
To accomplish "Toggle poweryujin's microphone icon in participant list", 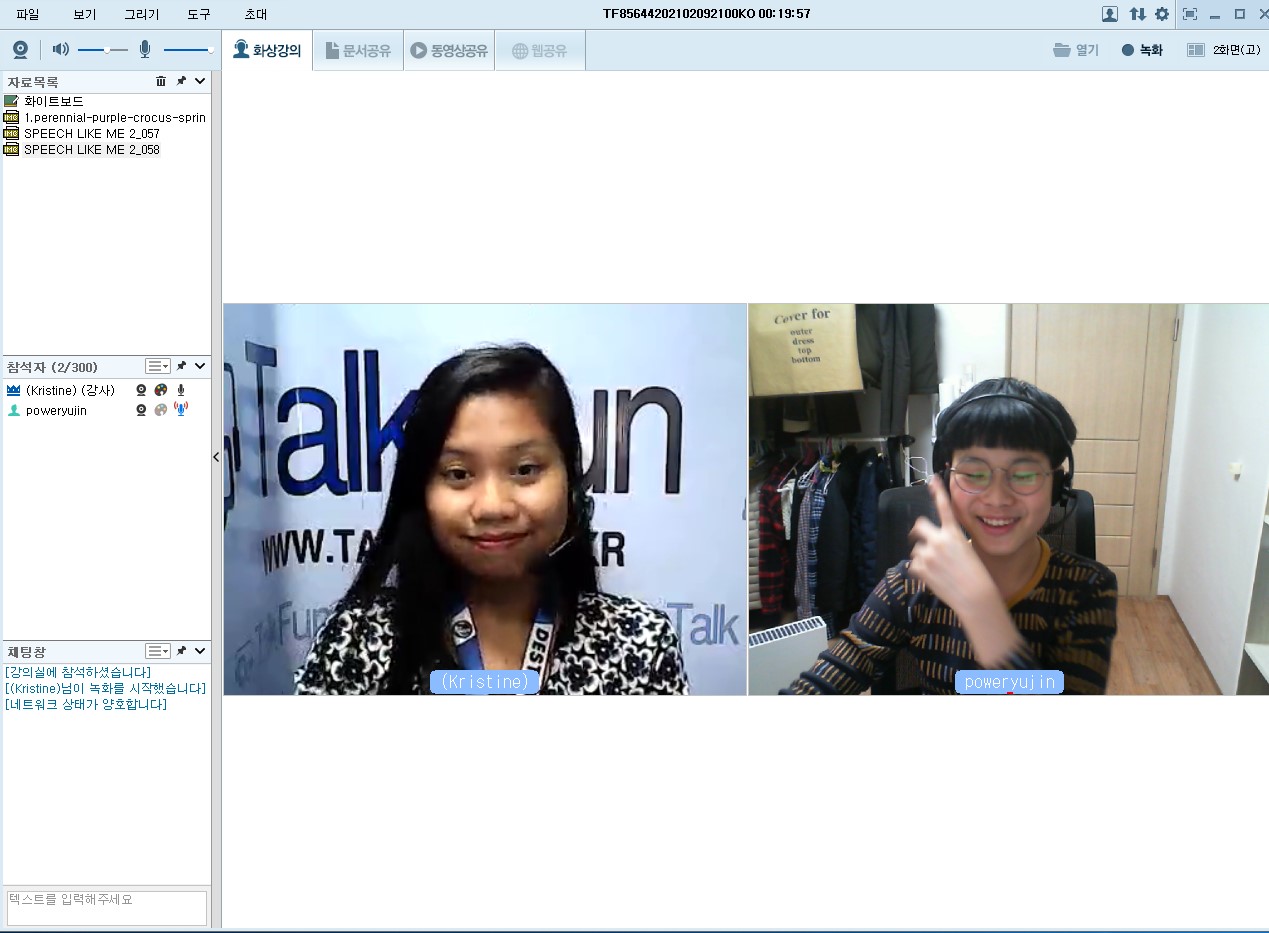I will 181,409.
